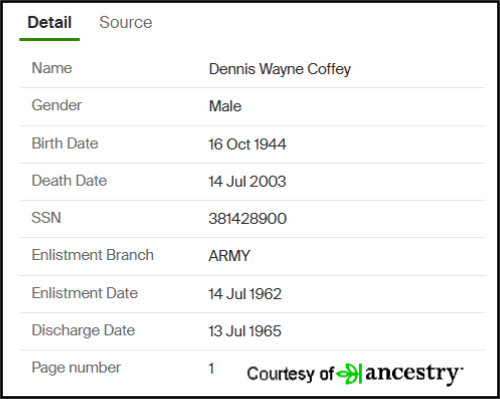The image size is (500, 399).
Task: Click the SSN number value
Action: coord(247,219)
